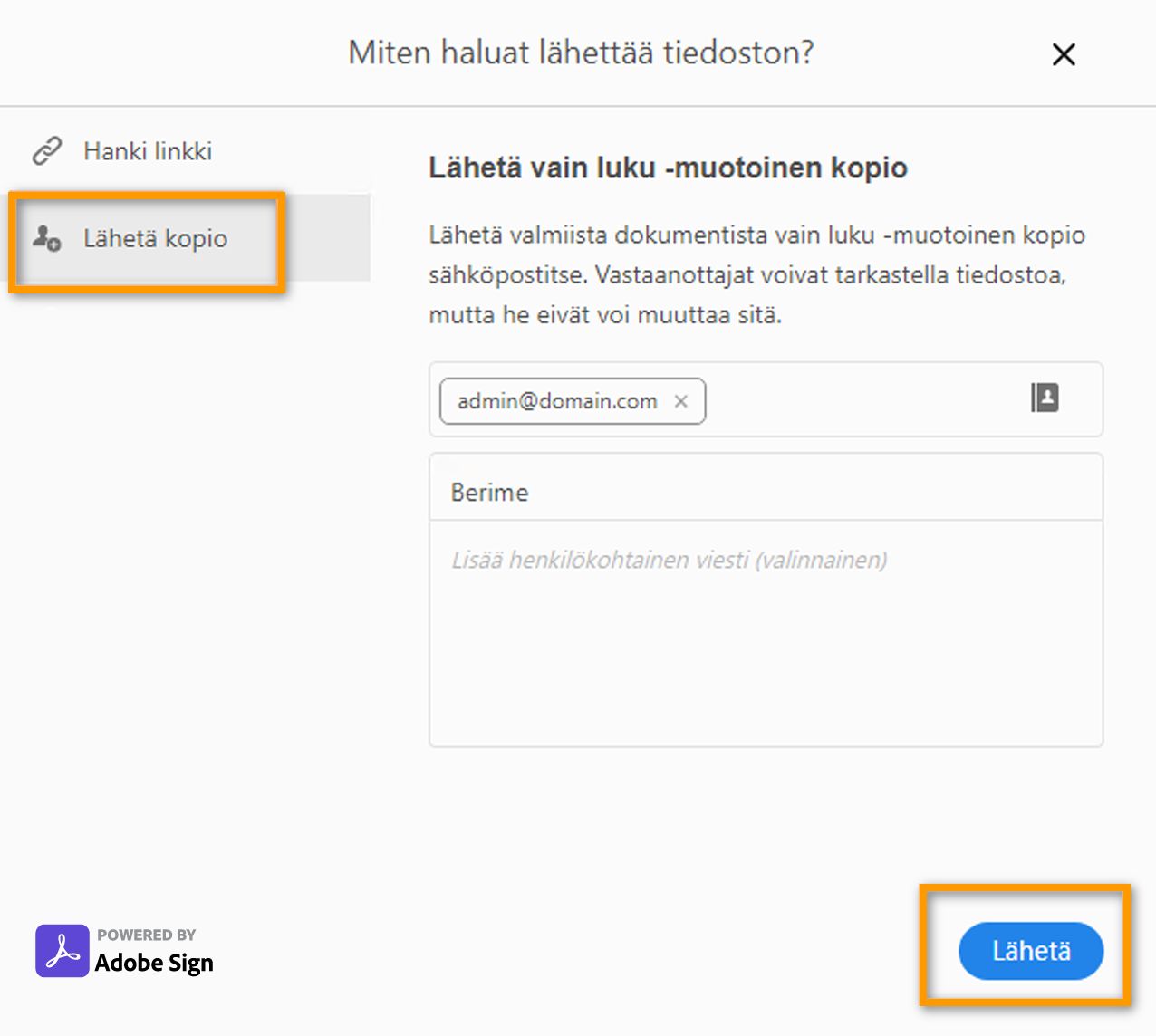
Task: Click the read-only copy description text
Action: (x=756, y=274)
